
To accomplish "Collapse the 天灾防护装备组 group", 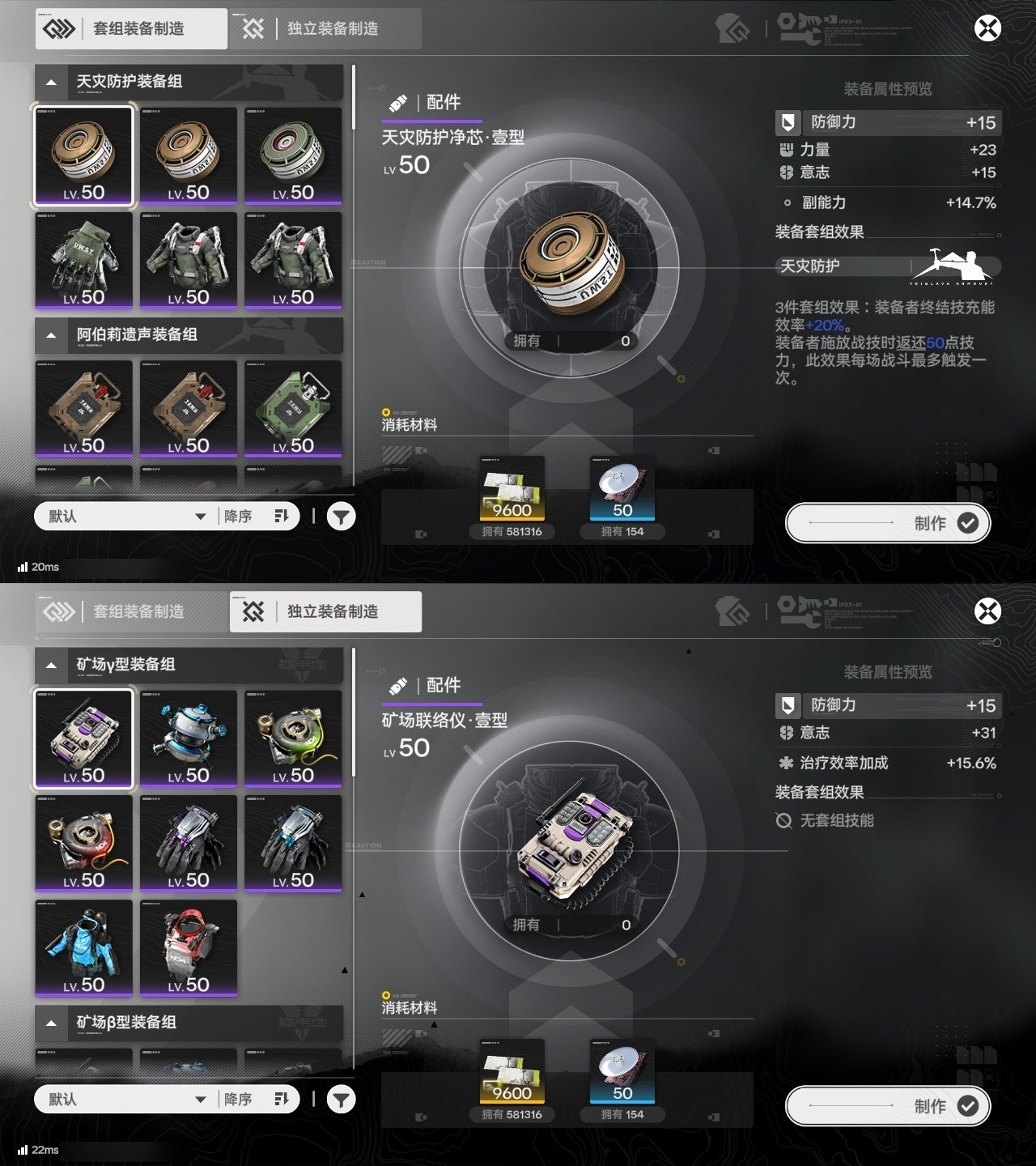I will pyautogui.click(x=51, y=82).
